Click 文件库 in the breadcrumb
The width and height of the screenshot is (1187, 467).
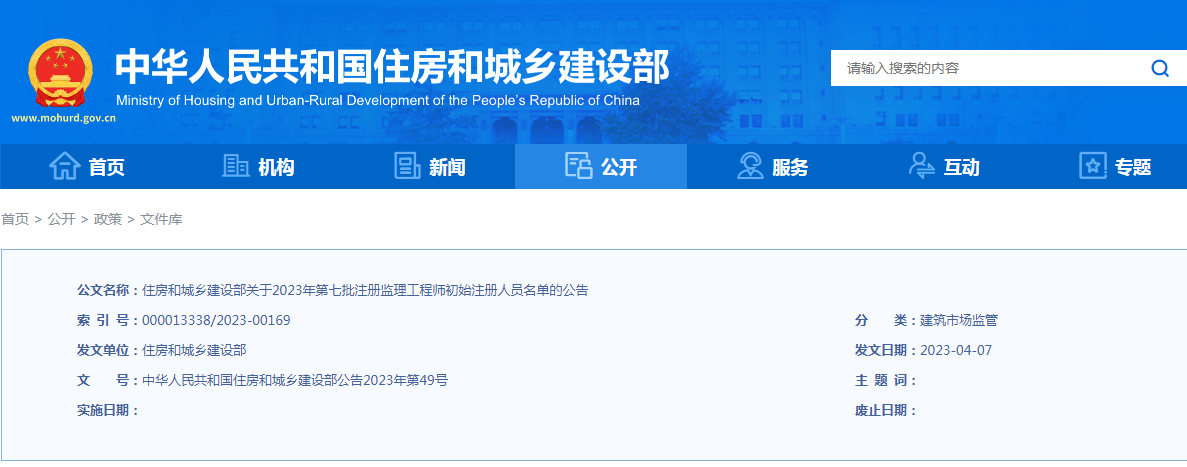[x=161, y=219]
